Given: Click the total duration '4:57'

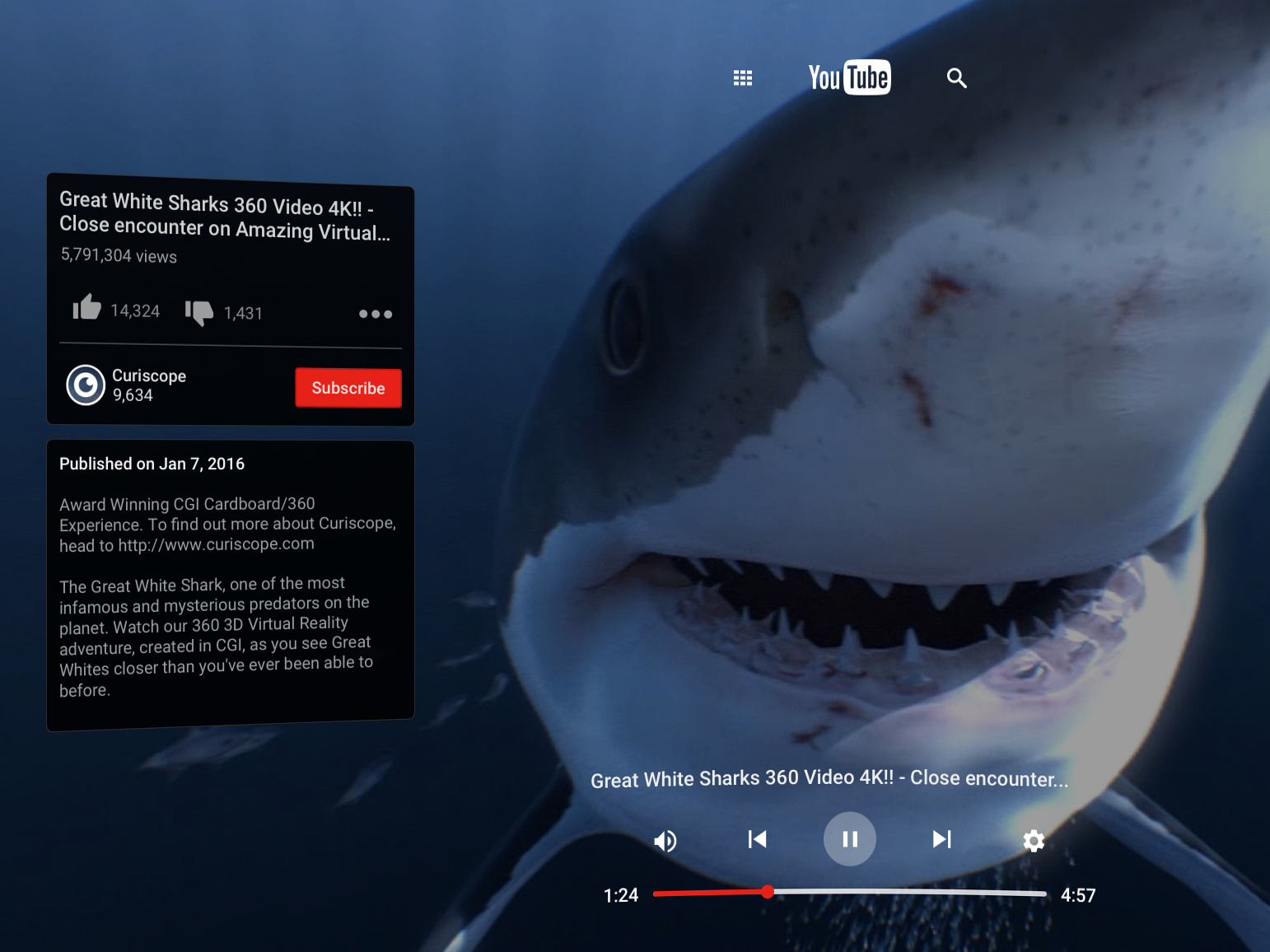Looking at the screenshot, I should (1078, 895).
